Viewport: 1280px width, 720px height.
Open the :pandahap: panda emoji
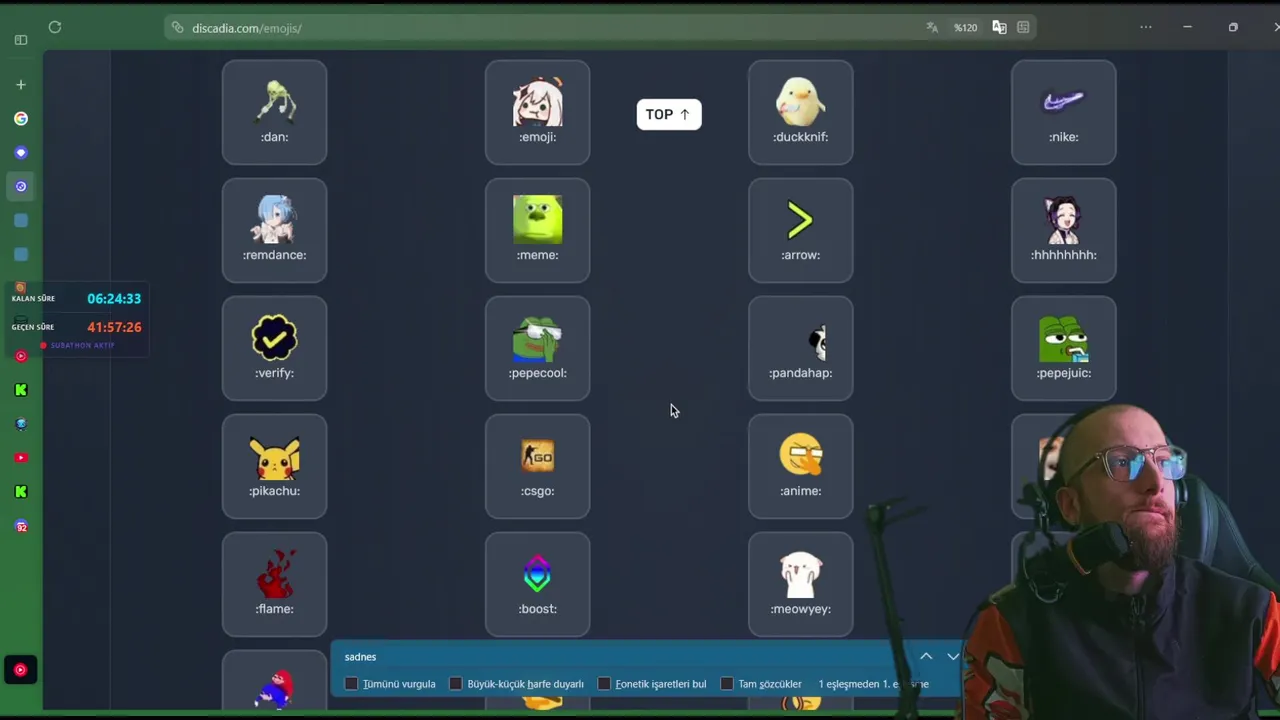800,348
